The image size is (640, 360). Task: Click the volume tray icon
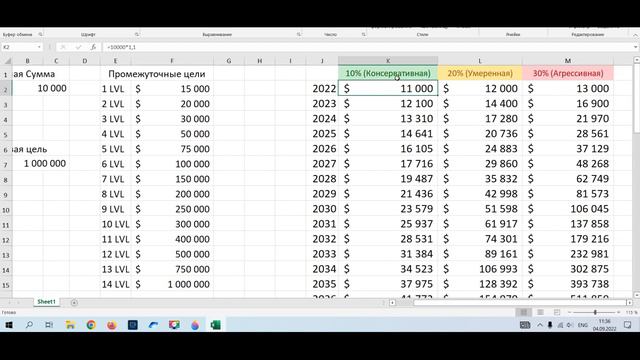[x=569, y=325]
